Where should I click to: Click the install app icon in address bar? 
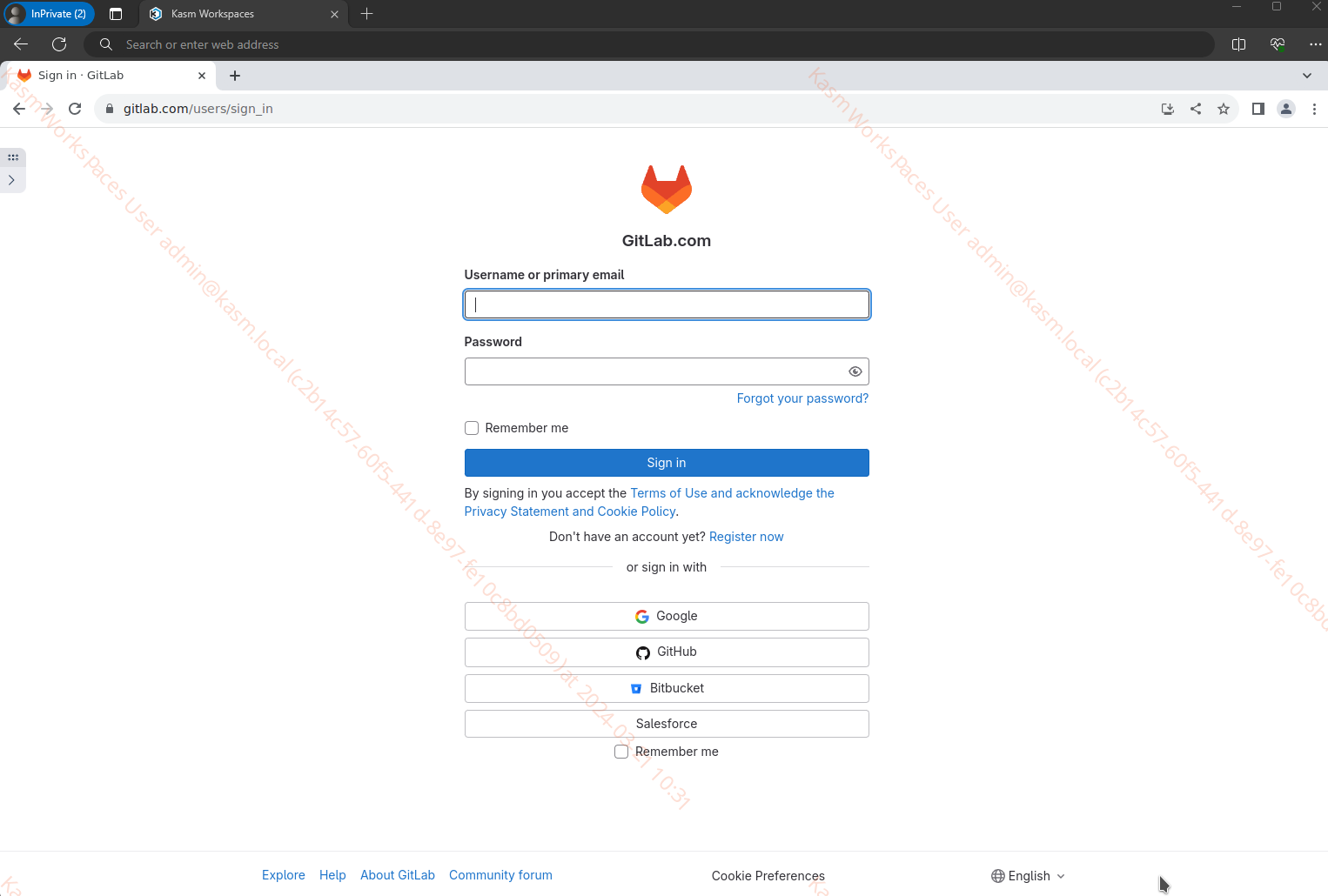[1168, 109]
